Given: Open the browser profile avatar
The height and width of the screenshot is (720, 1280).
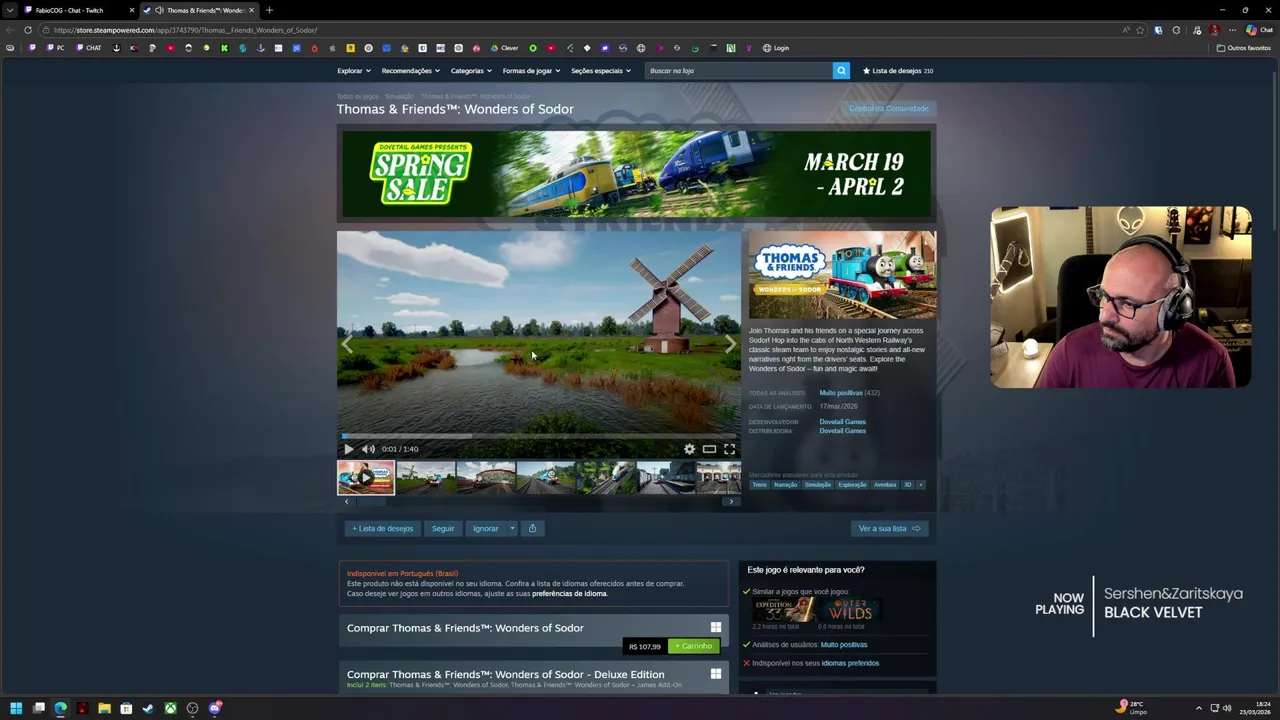Looking at the screenshot, I should [1214, 30].
